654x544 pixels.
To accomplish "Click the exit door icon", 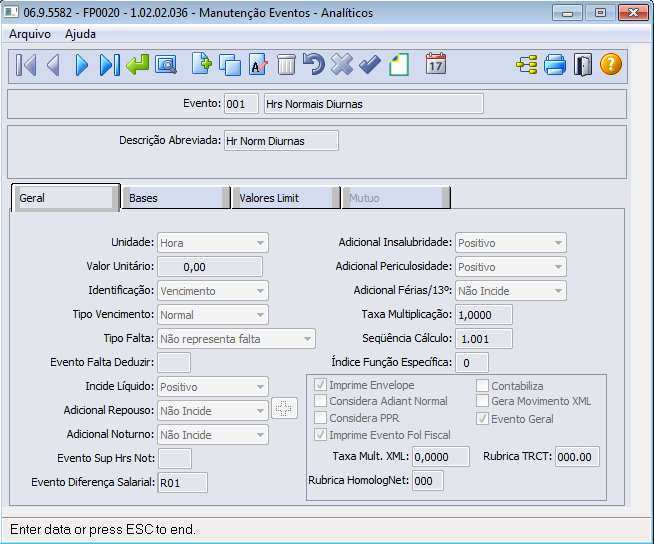I will pyautogui.click(x=583, y=65).
